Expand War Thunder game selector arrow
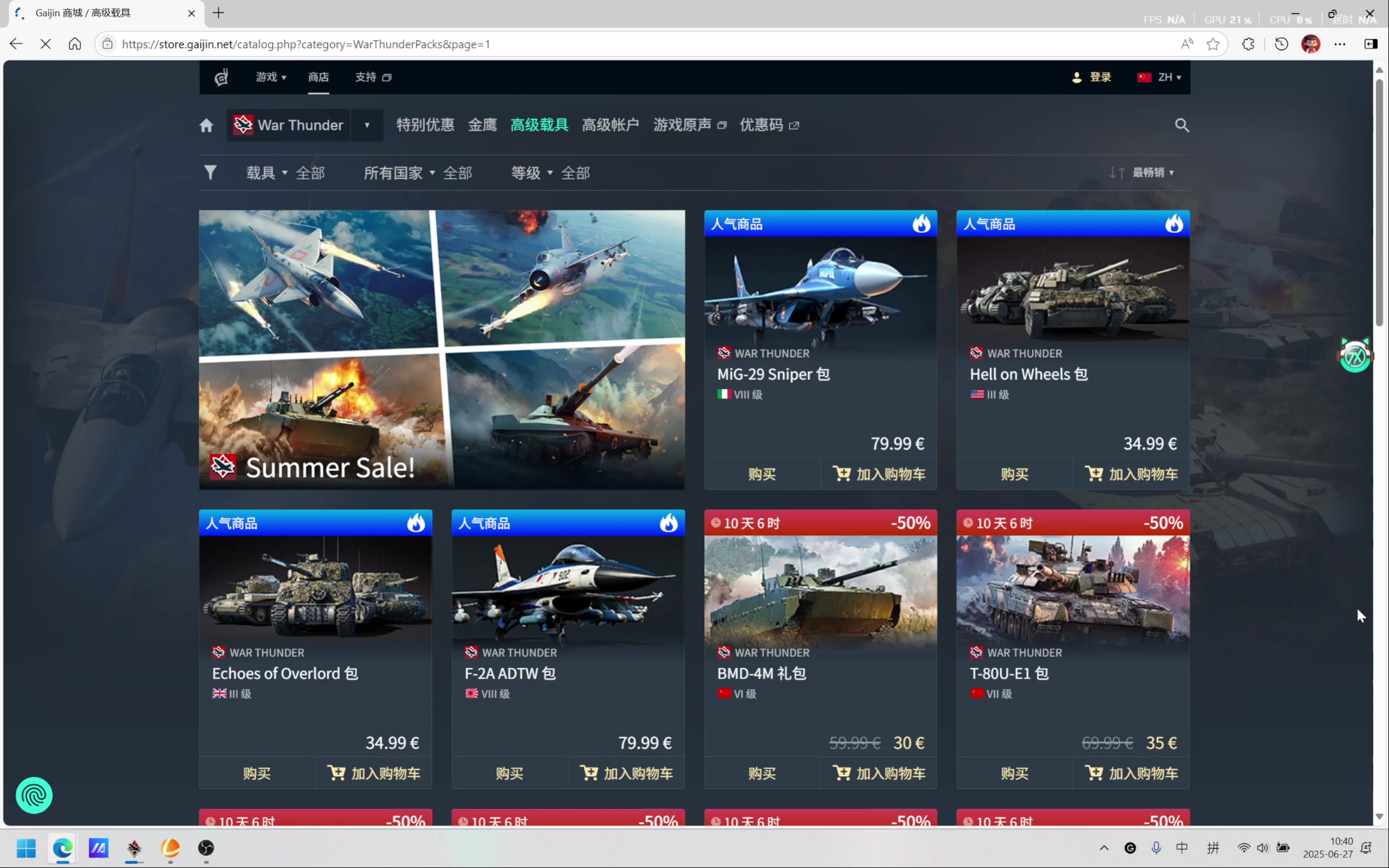1389x868 pixels. (x=367, y=125)
